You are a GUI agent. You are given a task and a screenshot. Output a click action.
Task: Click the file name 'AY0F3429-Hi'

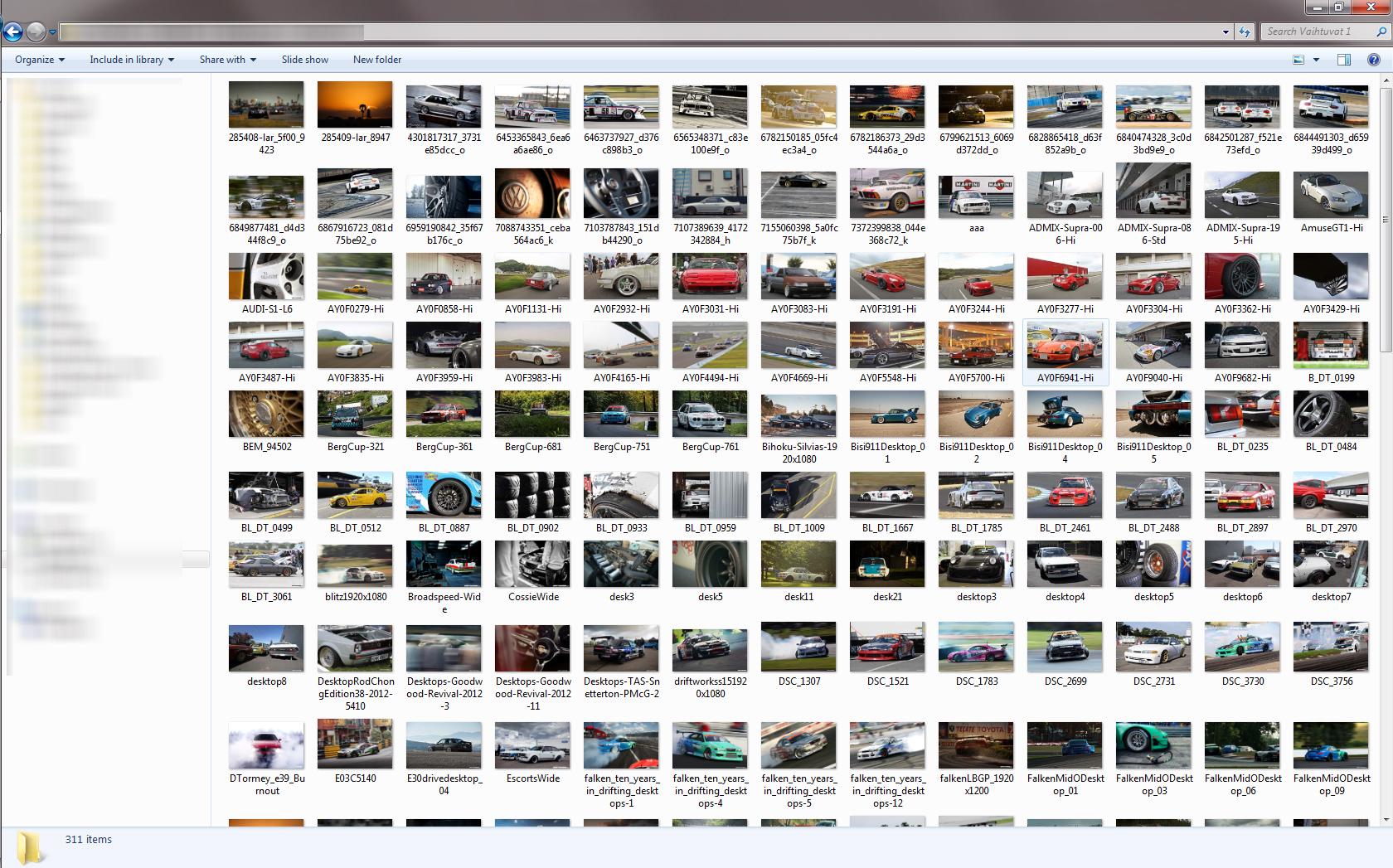1331,309
